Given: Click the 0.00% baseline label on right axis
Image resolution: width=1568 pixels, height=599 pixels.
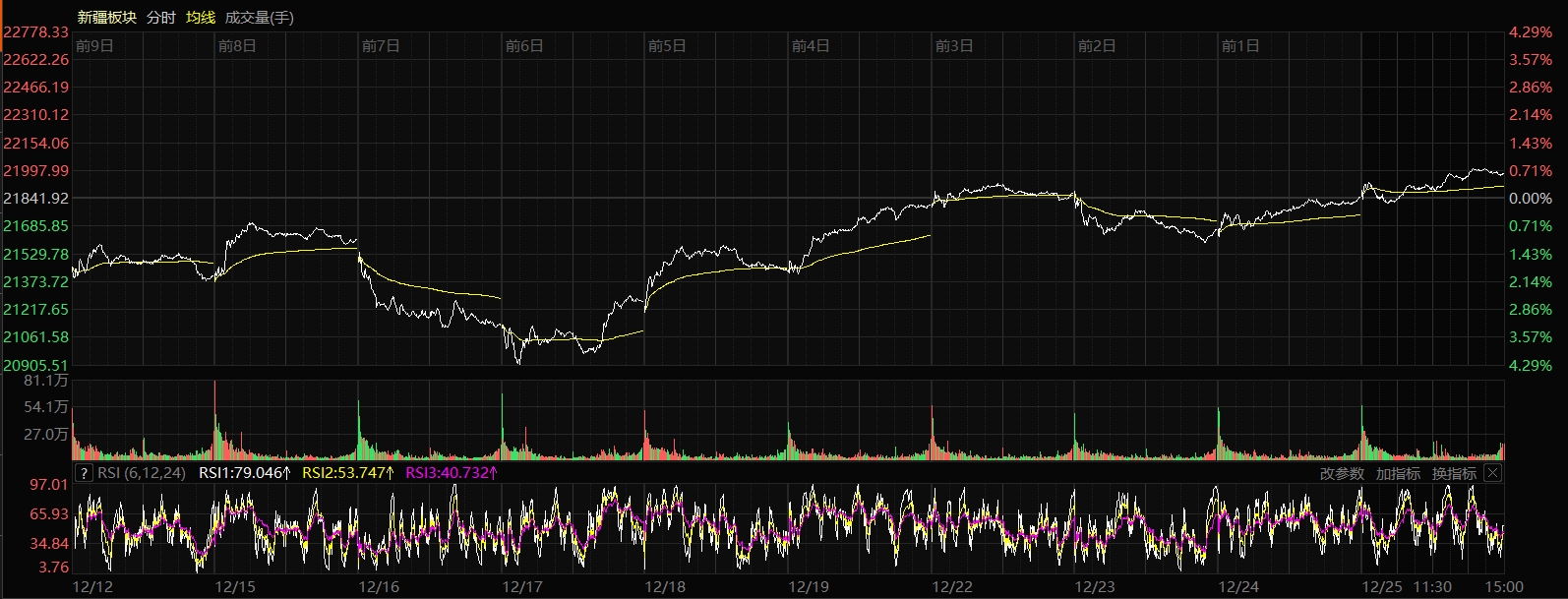Looking at the screenshot, I should (x=1531, y=199).
